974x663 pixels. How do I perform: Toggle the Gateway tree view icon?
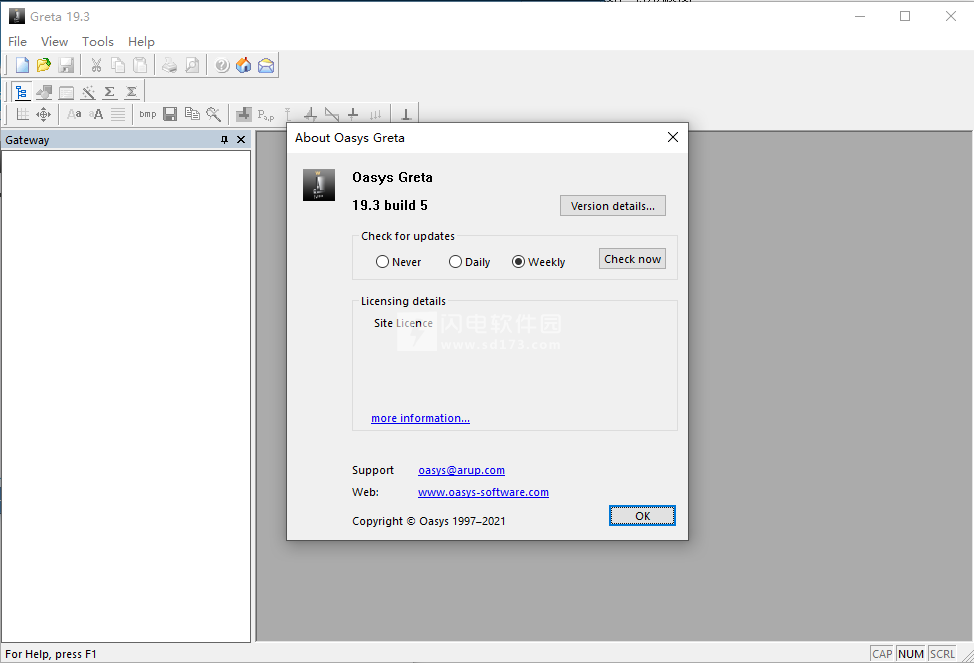click(x=22, y=93)
